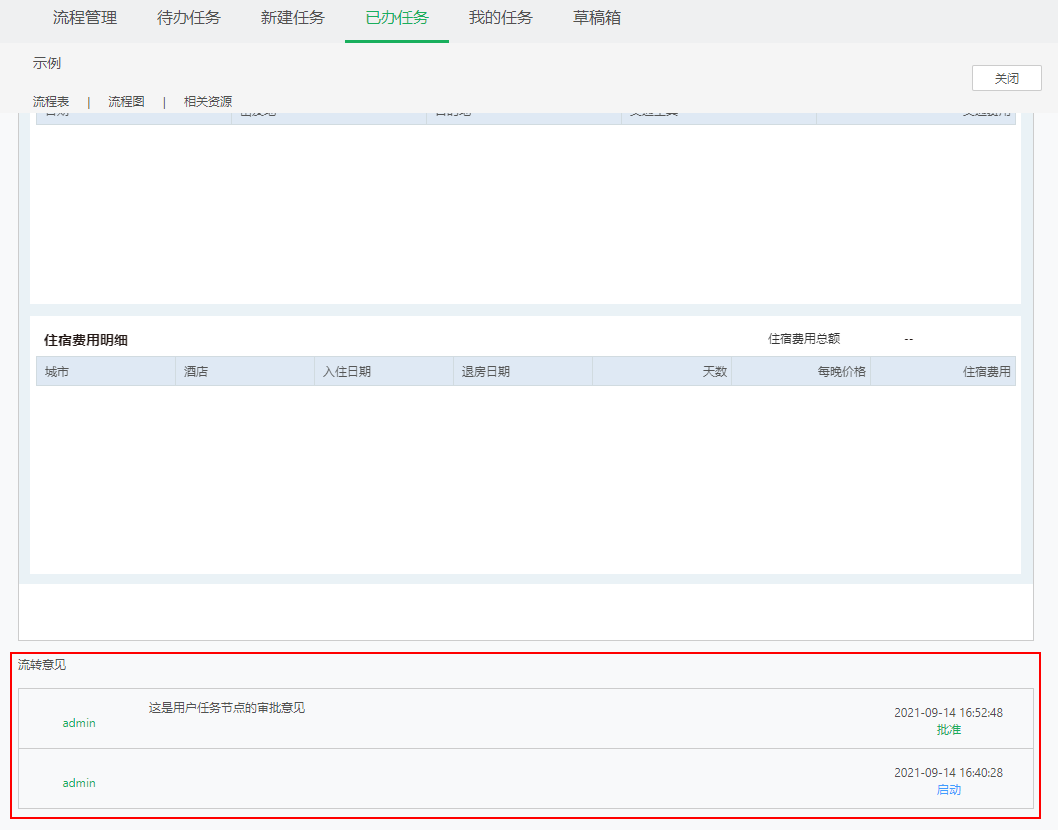Image resolution: width=1058 pixels, height=830 pixels.
Task: Click the 审批意见 comment text
Action: click(227, 708)
